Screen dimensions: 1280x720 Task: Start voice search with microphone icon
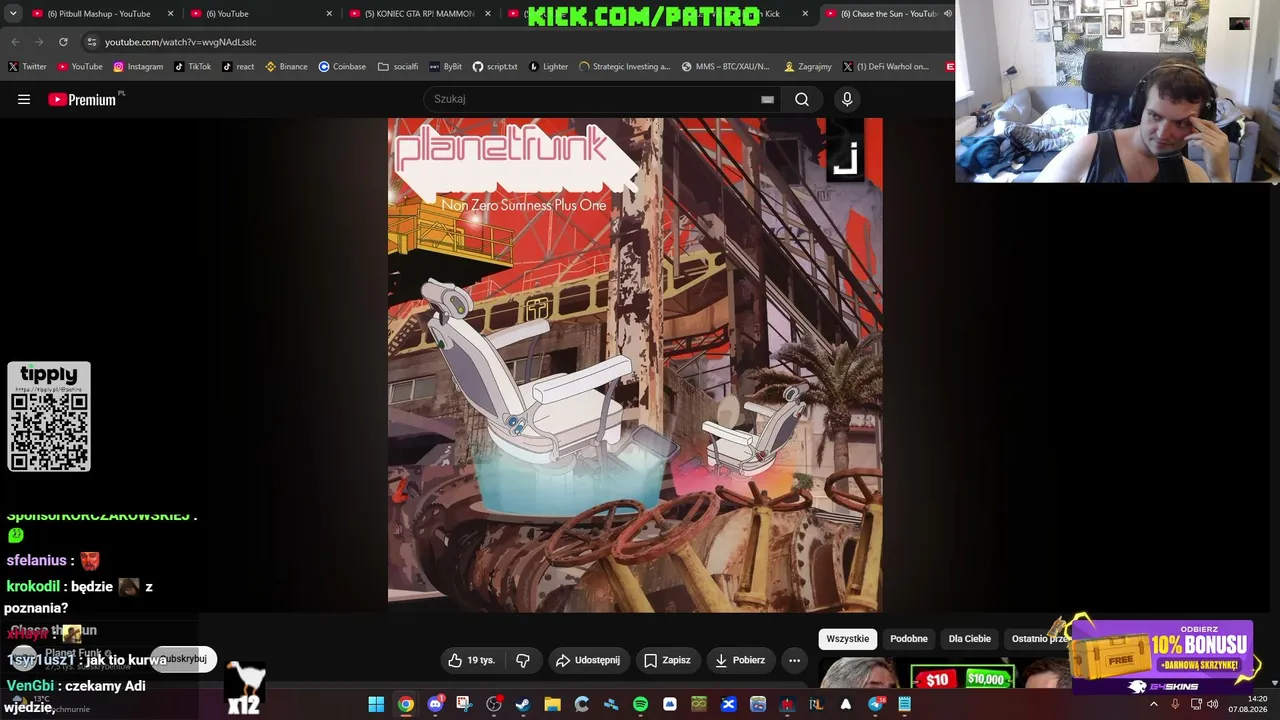pos(847,99)
